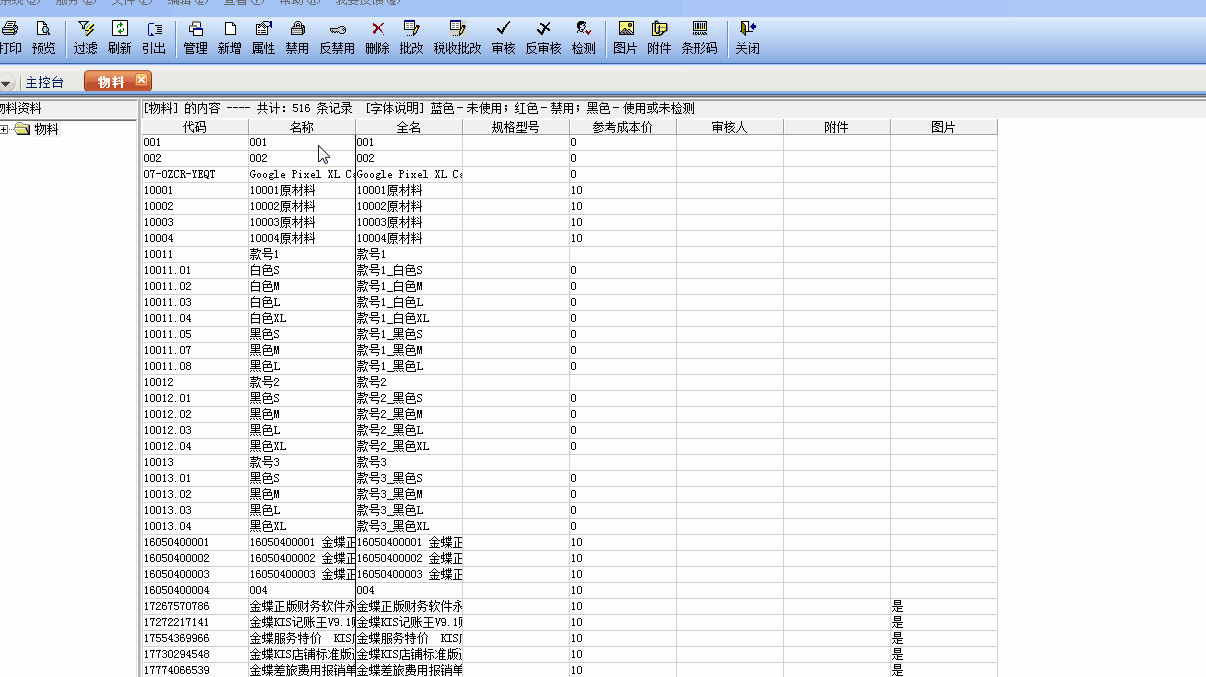This screenshot has width=1206, height=677.
Task: Switch to the 主控台 tab
Action: tap(44, 82)
